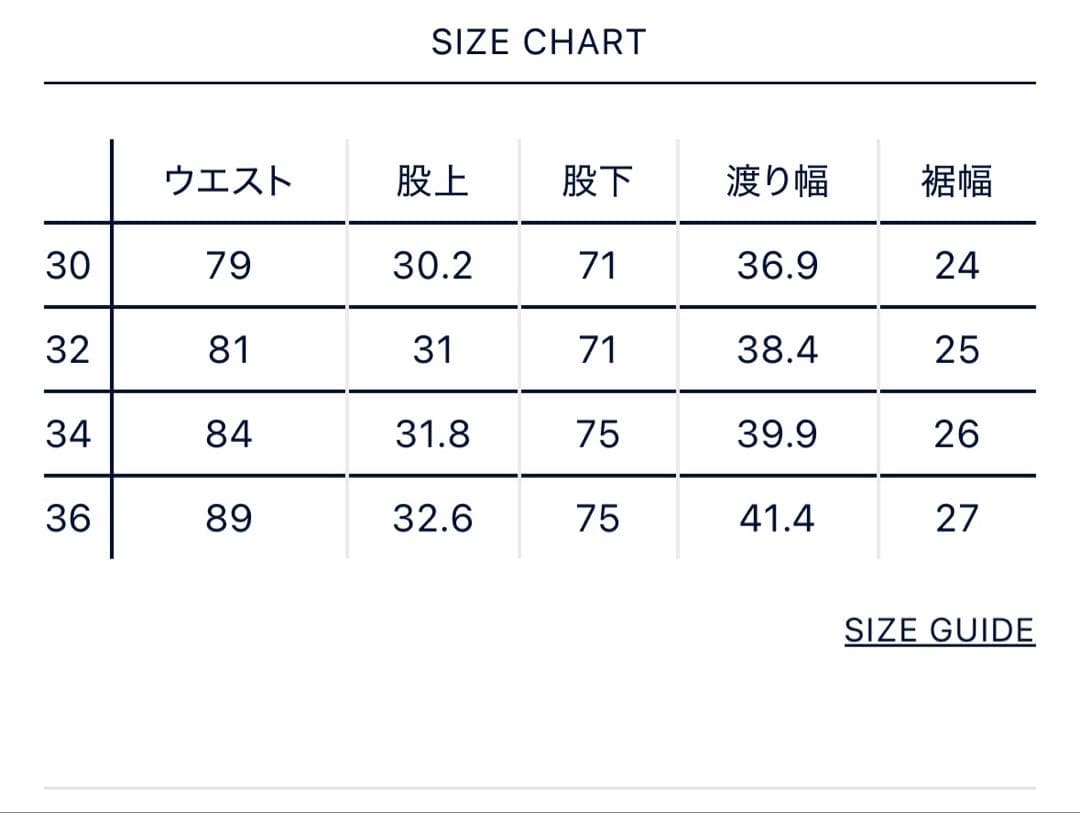This screenshot has width=1080, height=813.
Task: Click the size 30 row label
Action: coord(68,266)
